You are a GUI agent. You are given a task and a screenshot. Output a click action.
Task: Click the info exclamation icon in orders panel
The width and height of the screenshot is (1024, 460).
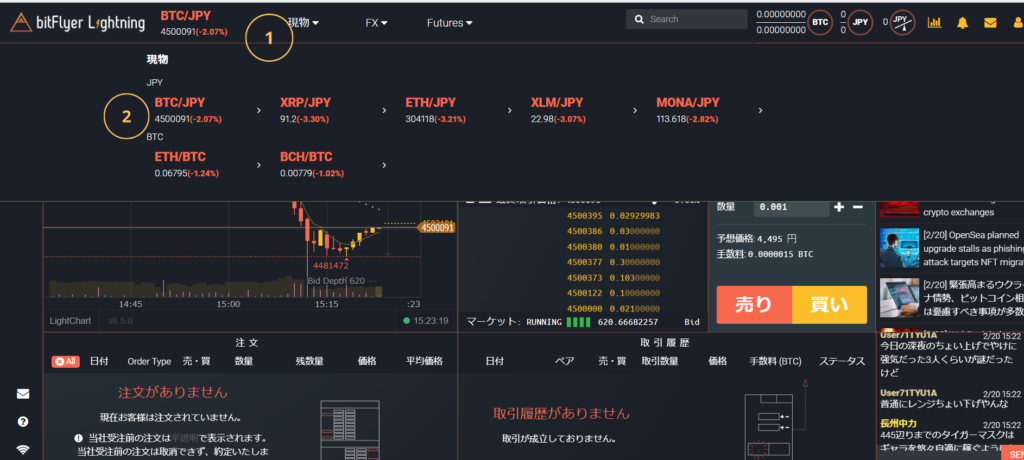pyautogui.click(x=78, y=438)
